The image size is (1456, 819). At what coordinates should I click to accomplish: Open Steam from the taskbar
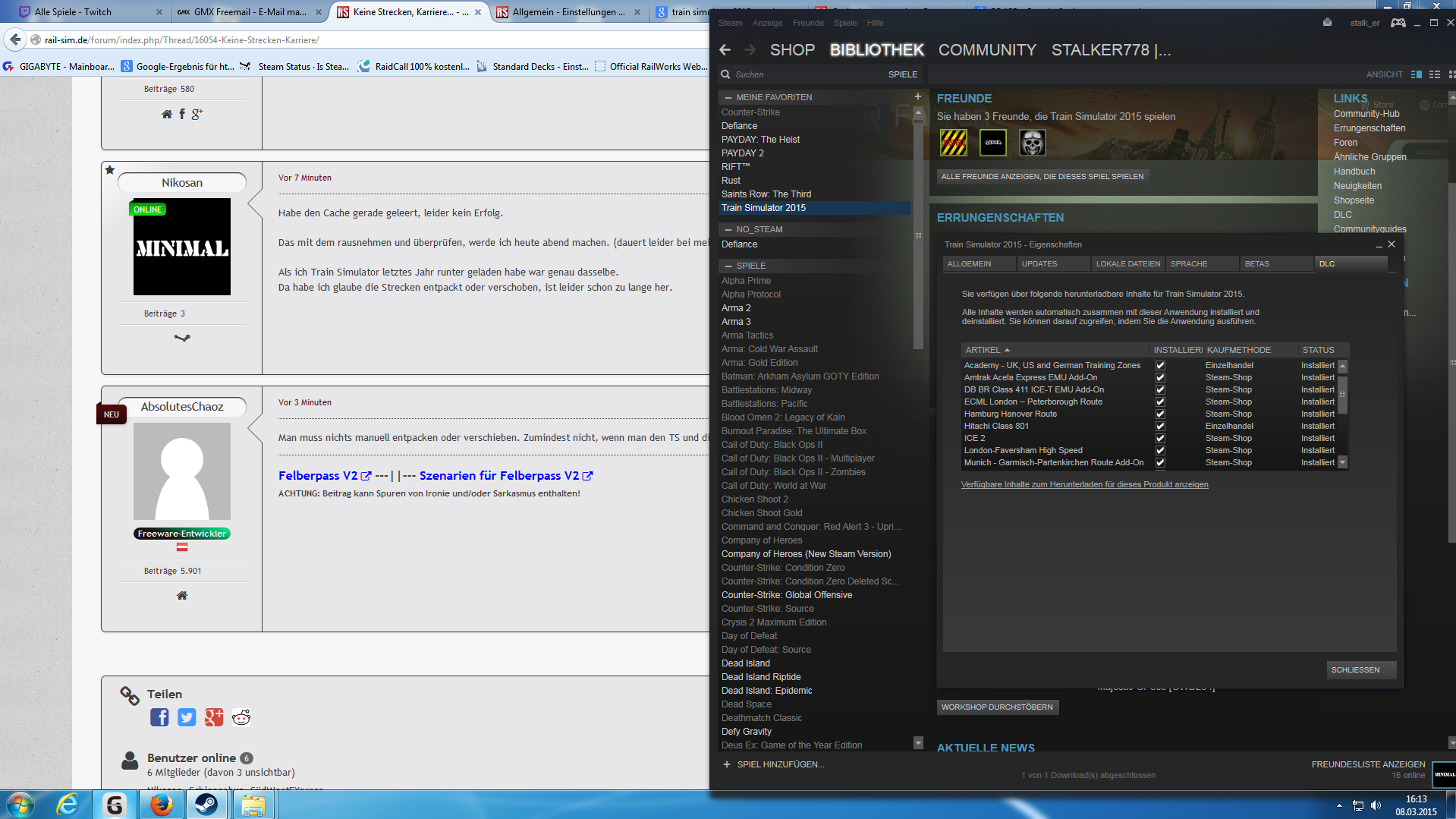pos(206,805)
